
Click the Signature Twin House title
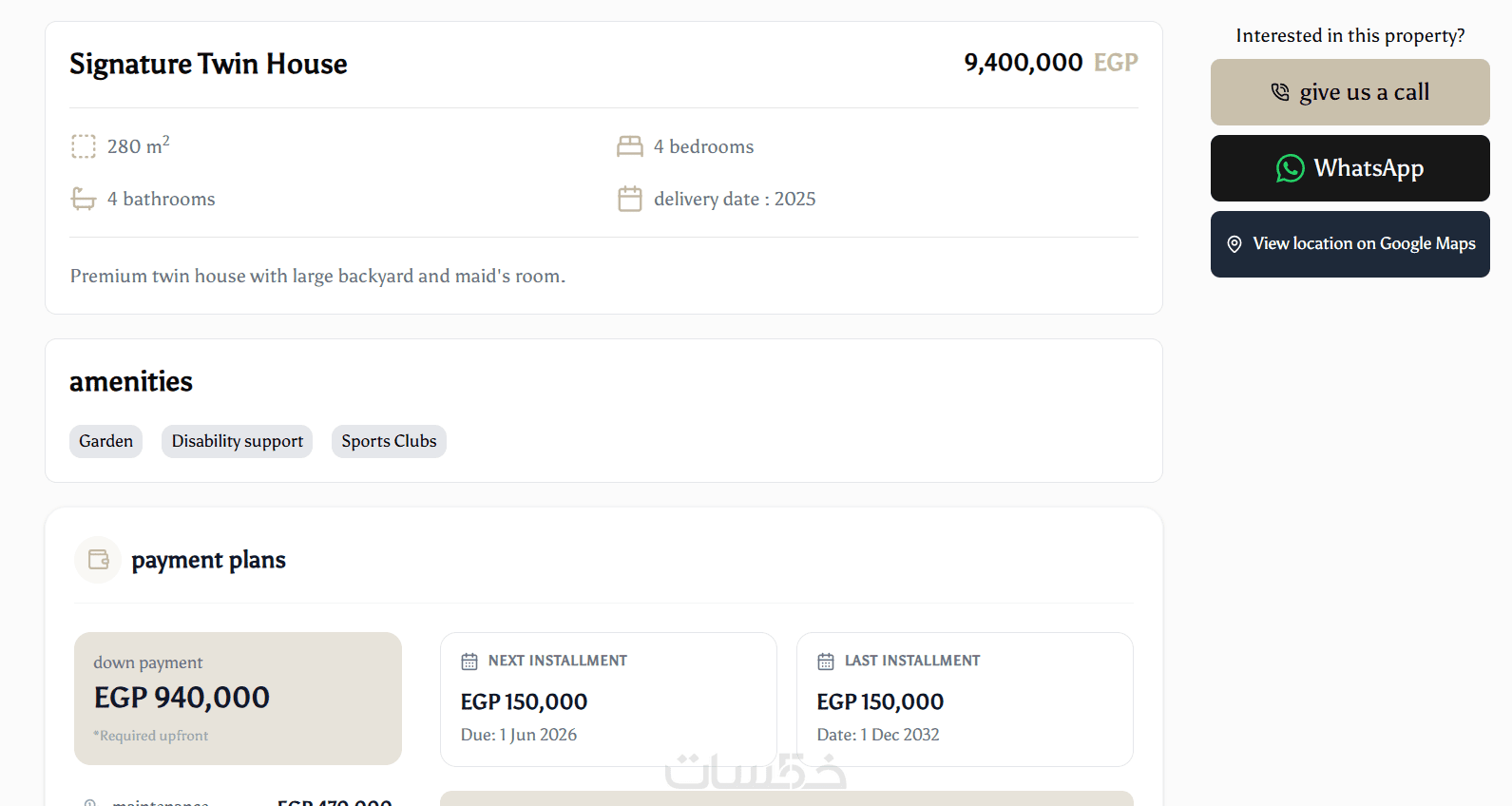tap(208, 64)
